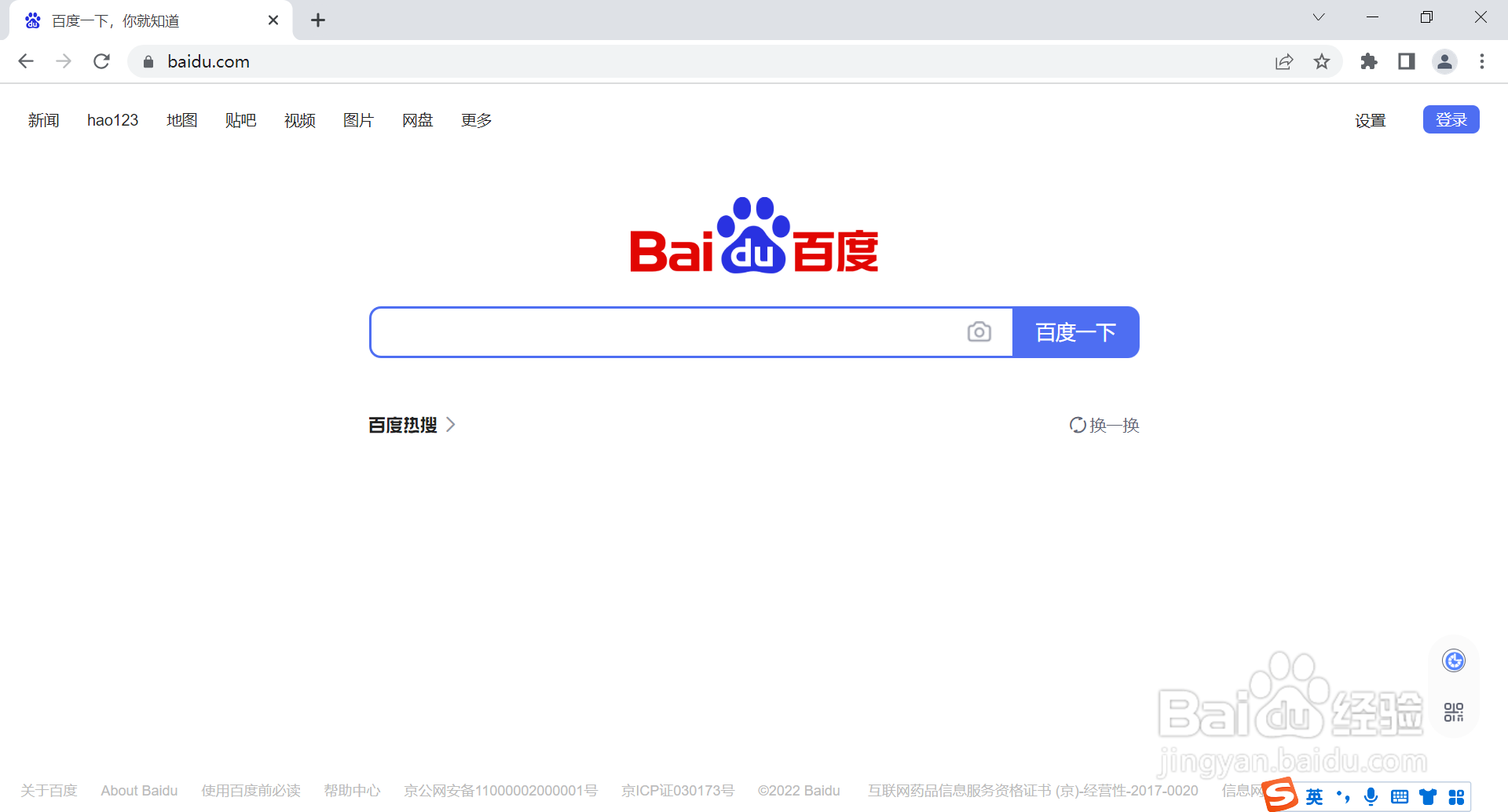The height and width of the screenshot is (812, 1508).
Task: Show the QR code icon
Action: tap(1454, 712)
